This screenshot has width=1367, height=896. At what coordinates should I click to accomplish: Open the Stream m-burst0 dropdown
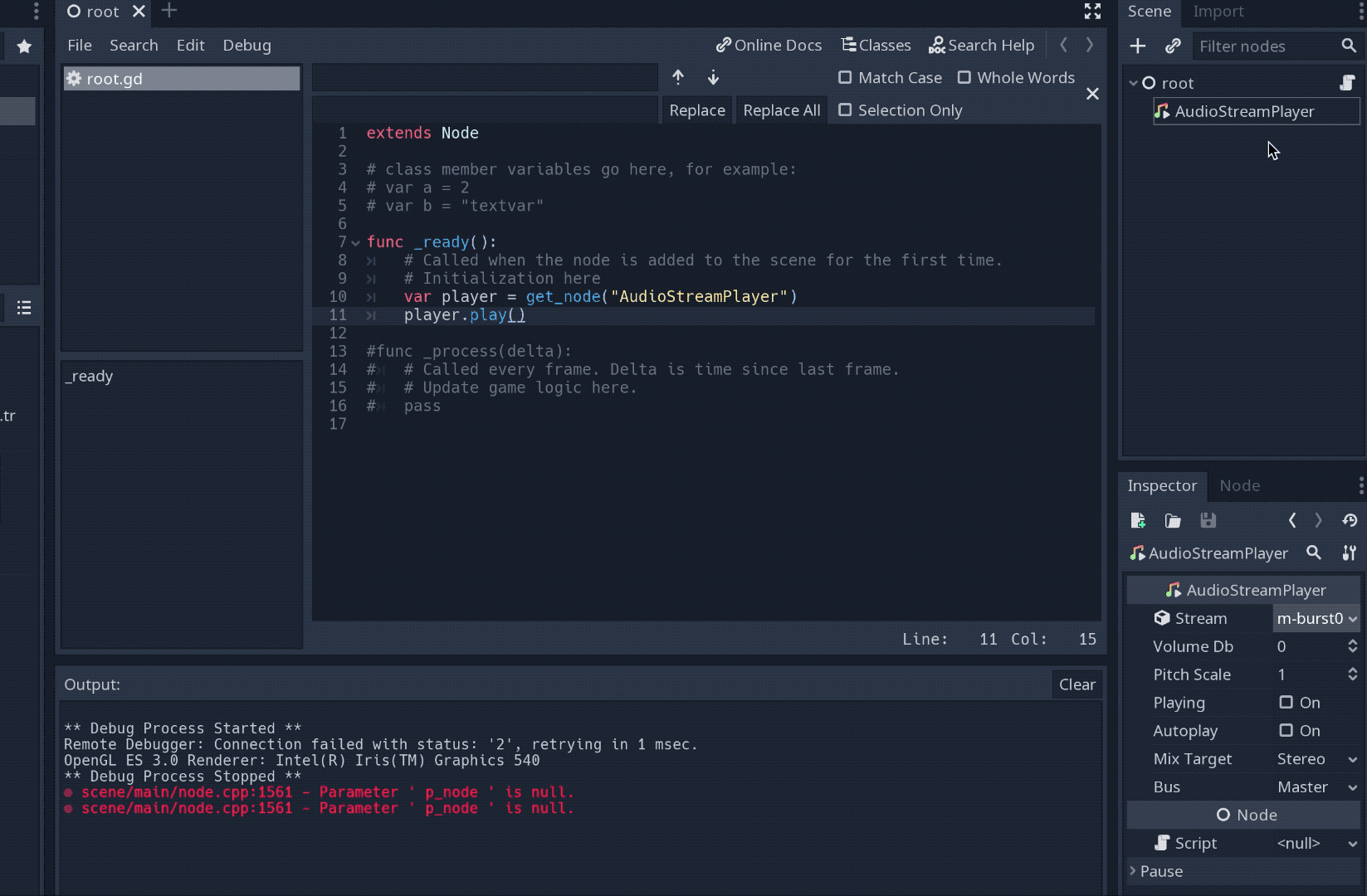pyautogui.click(x=1316, y=618)
